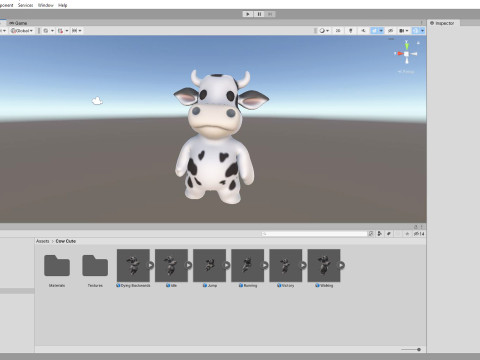Open the grid snapping dropdown arrow
This screenshot has height=360, width=480.
click(x=67, y=31)
